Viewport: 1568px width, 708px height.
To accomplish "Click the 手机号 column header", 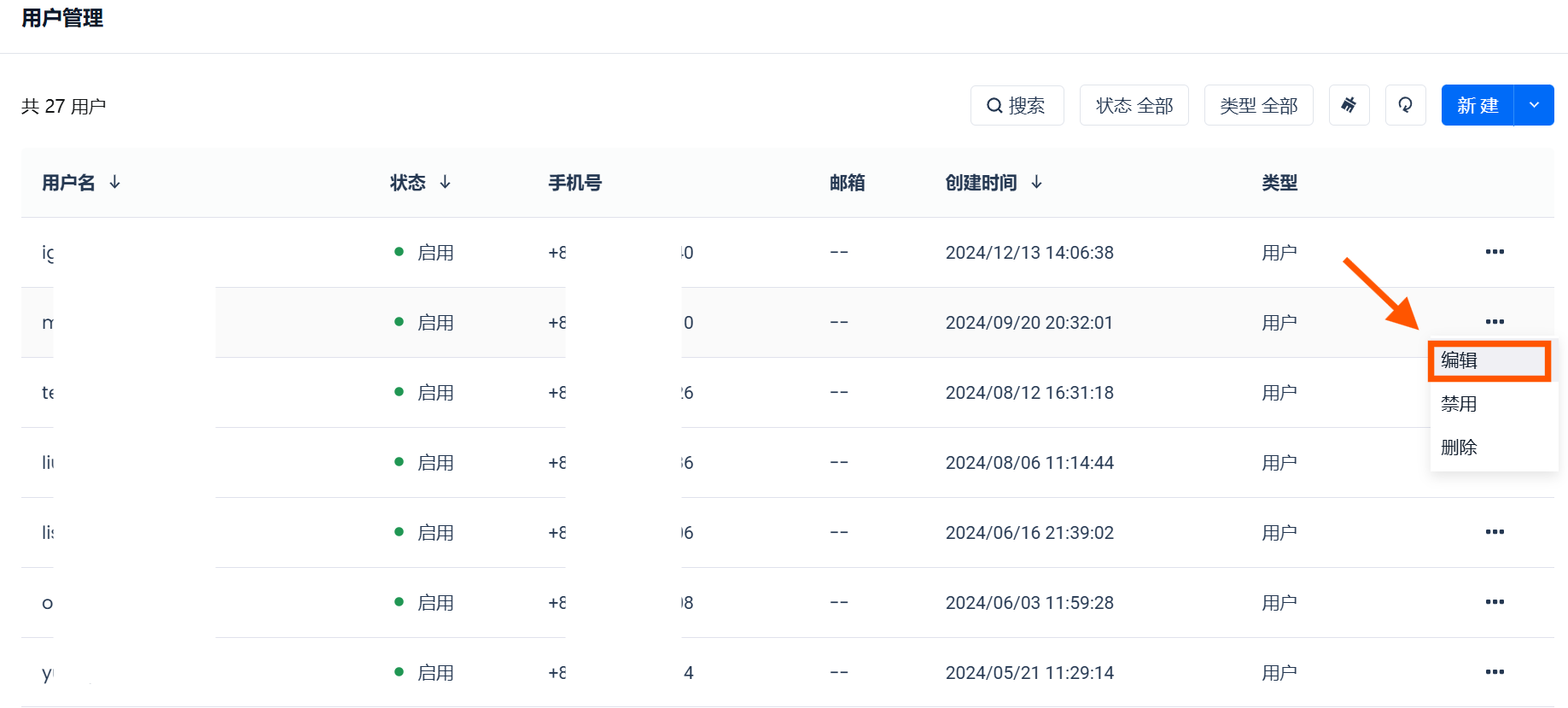I will [x=574, y=183].
